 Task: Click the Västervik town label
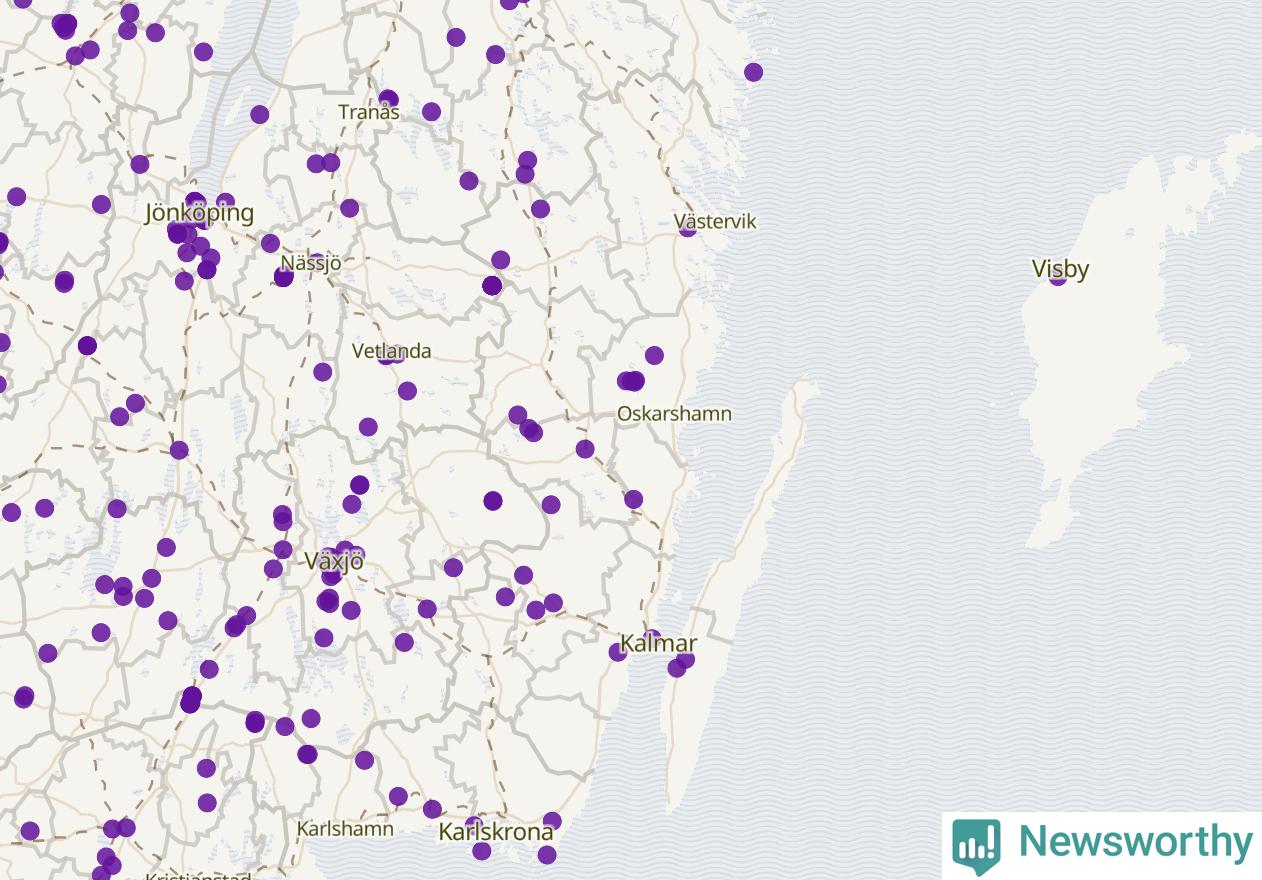(x=715, y=221)
